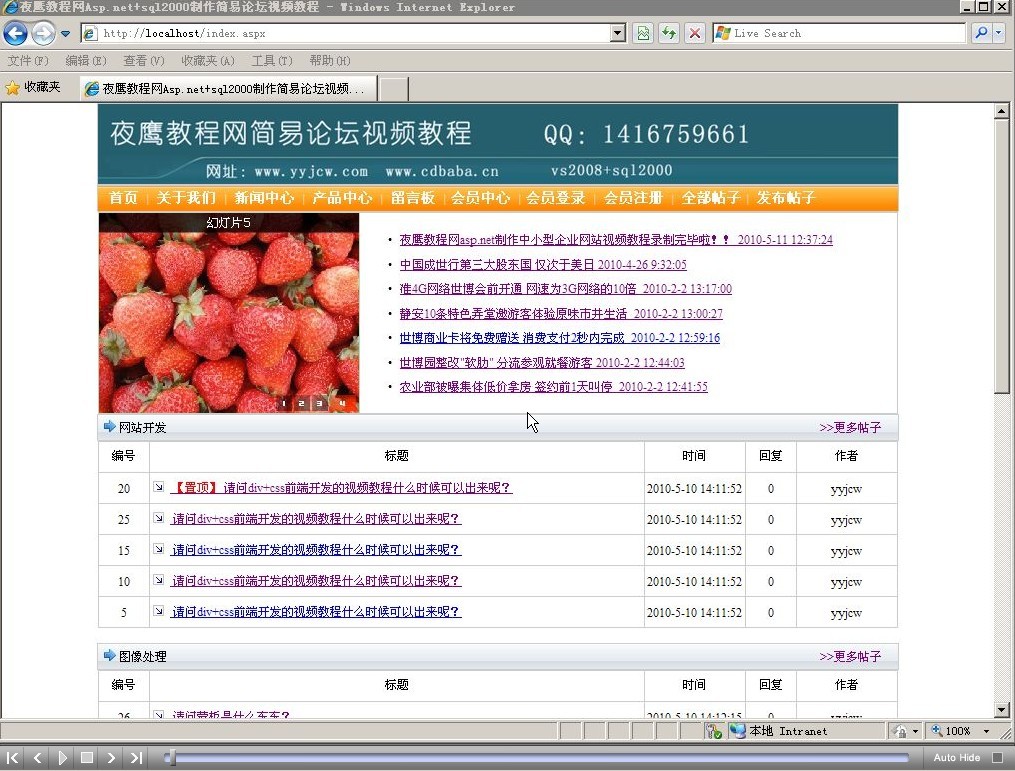Open the 帮助(H) menu

[x=329, y=60]
